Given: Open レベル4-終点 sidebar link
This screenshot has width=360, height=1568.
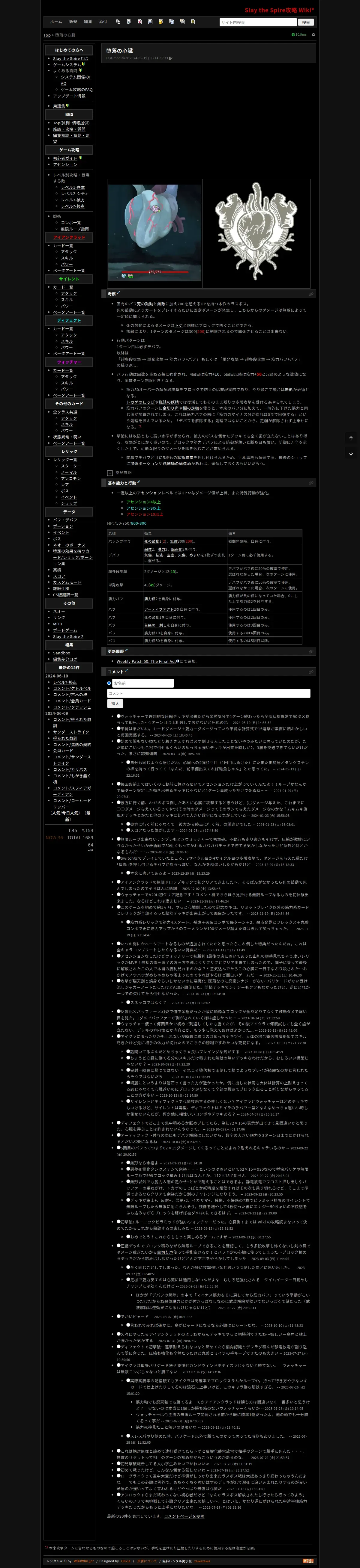Looking at the screenshot, I should (x=73, y=206).
